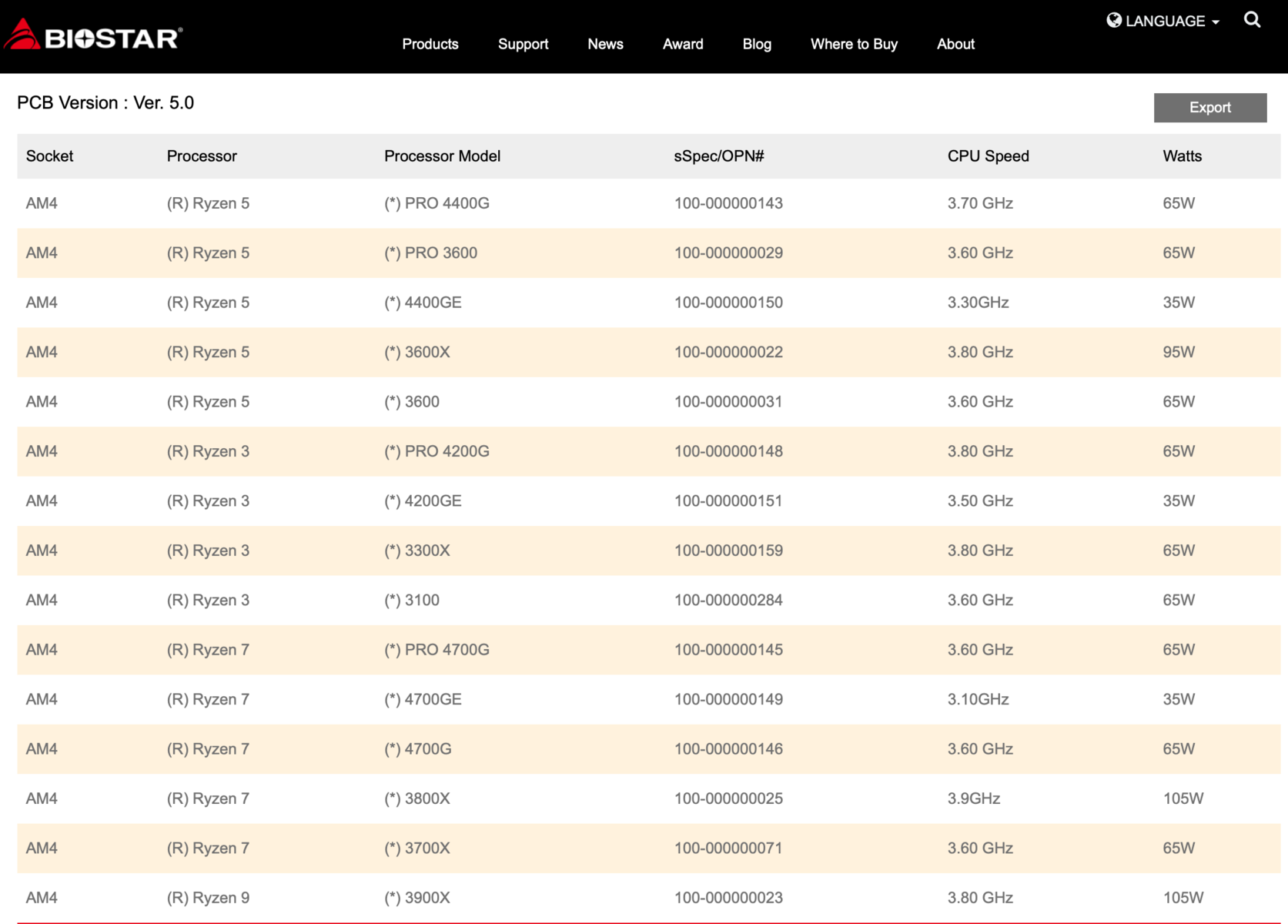The image size is (1288, 924).
Task: Click the Processor Model column header
Action: 442,156
